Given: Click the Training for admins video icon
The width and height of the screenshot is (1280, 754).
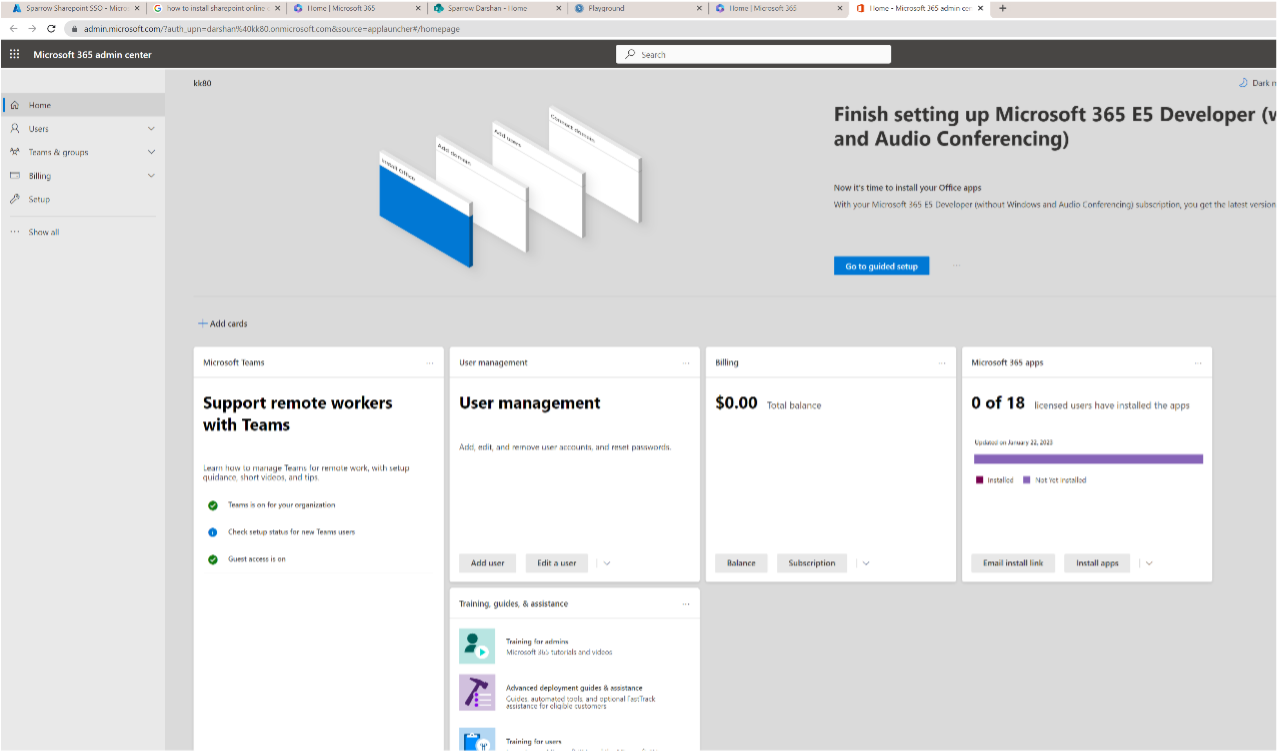Looking at the screenshot, I should pos(477,645).
